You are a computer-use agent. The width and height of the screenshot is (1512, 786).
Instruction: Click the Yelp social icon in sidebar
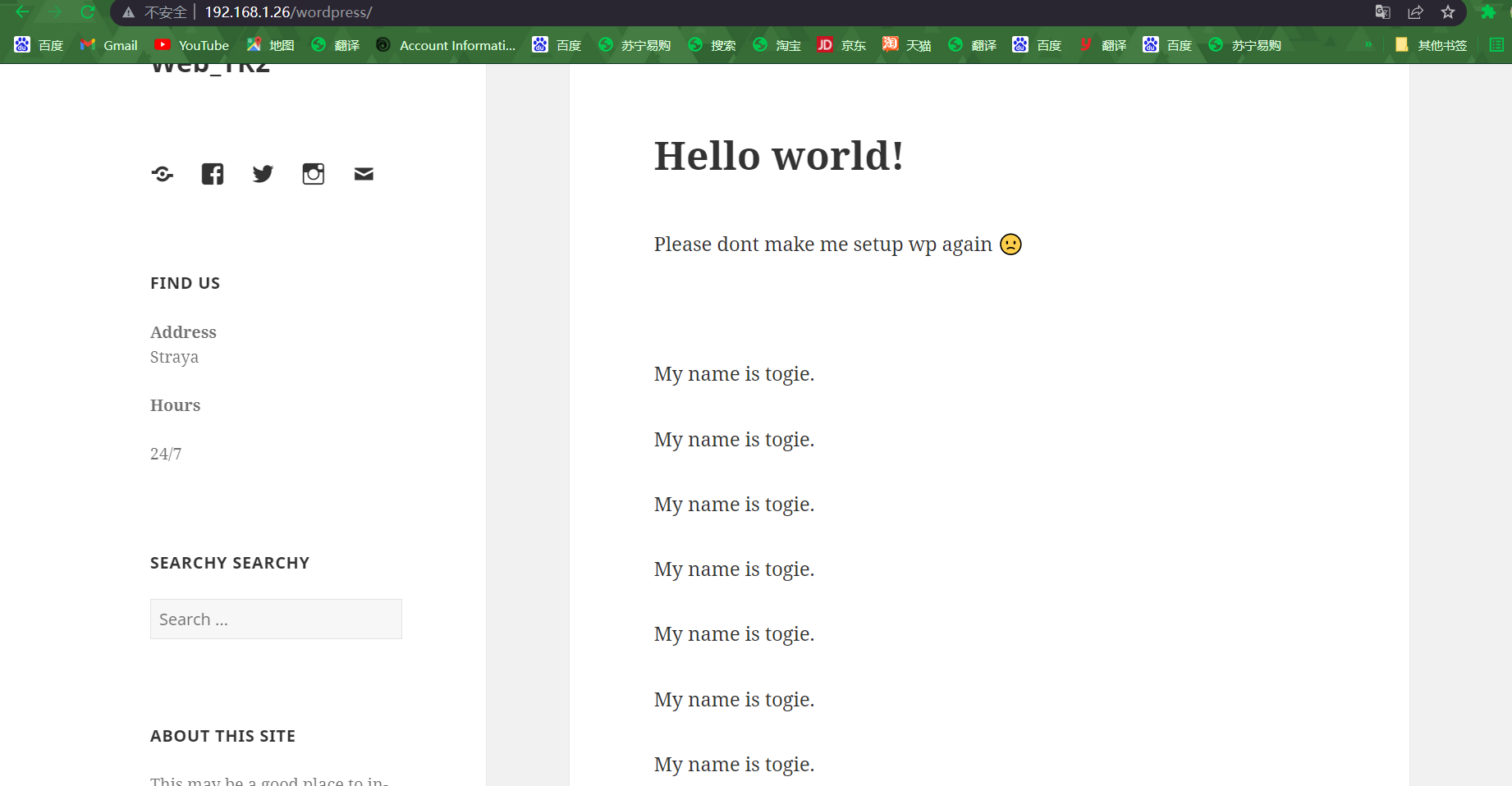tap(163, 174)
